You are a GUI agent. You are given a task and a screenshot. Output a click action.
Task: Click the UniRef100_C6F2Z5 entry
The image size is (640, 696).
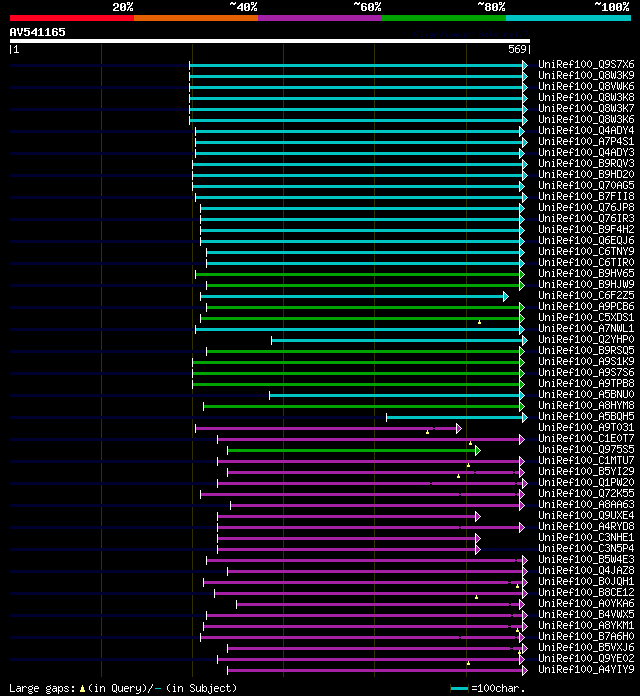[586, 296]
